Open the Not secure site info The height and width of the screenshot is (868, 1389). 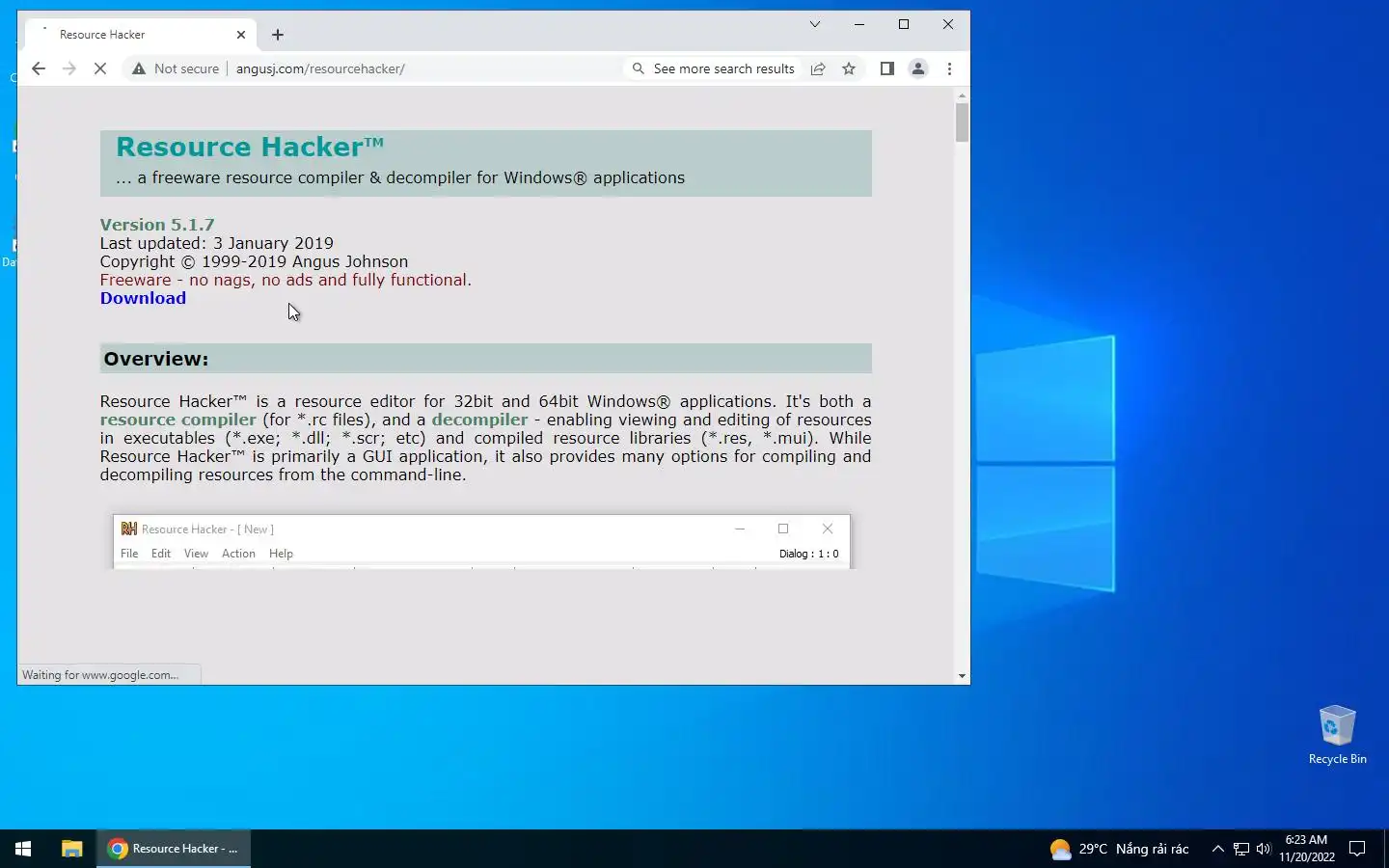[x=176, y=68]
